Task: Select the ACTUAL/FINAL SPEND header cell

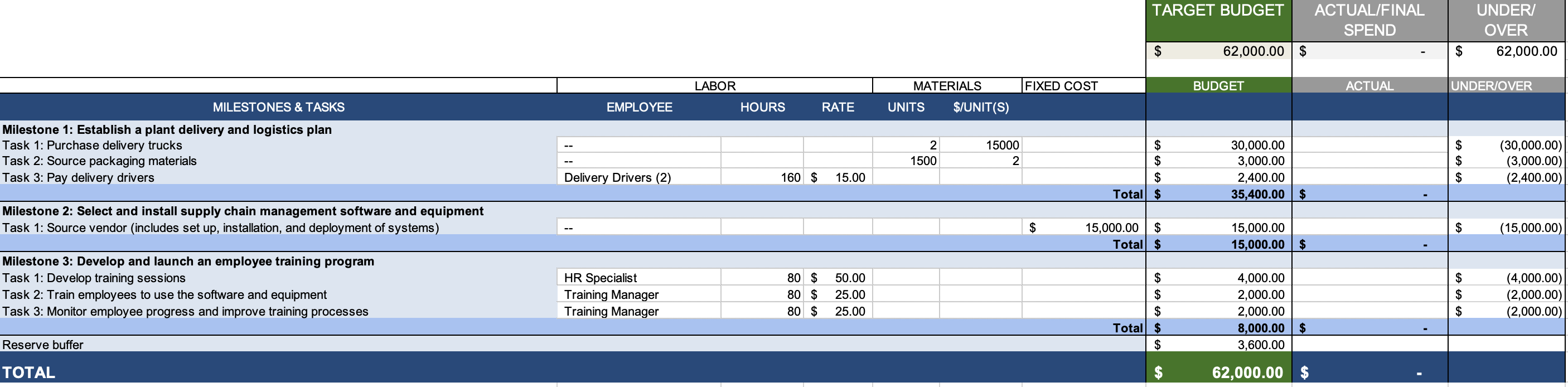Action: (1369, 20)
